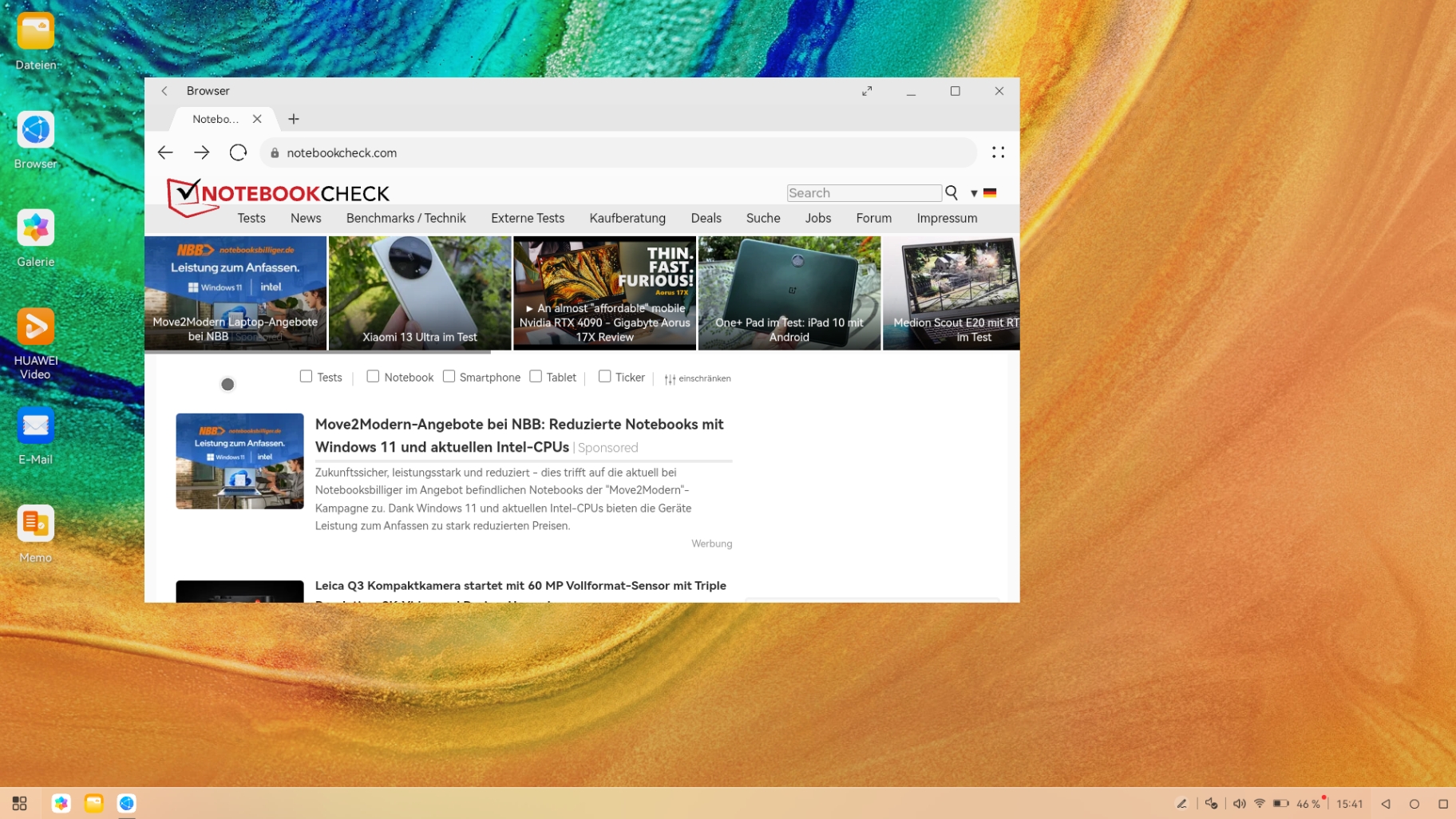This screenshot has width=1456, height=819.
Task: Open Dateien from the taskbar
Action: click(x=94, y=803)
